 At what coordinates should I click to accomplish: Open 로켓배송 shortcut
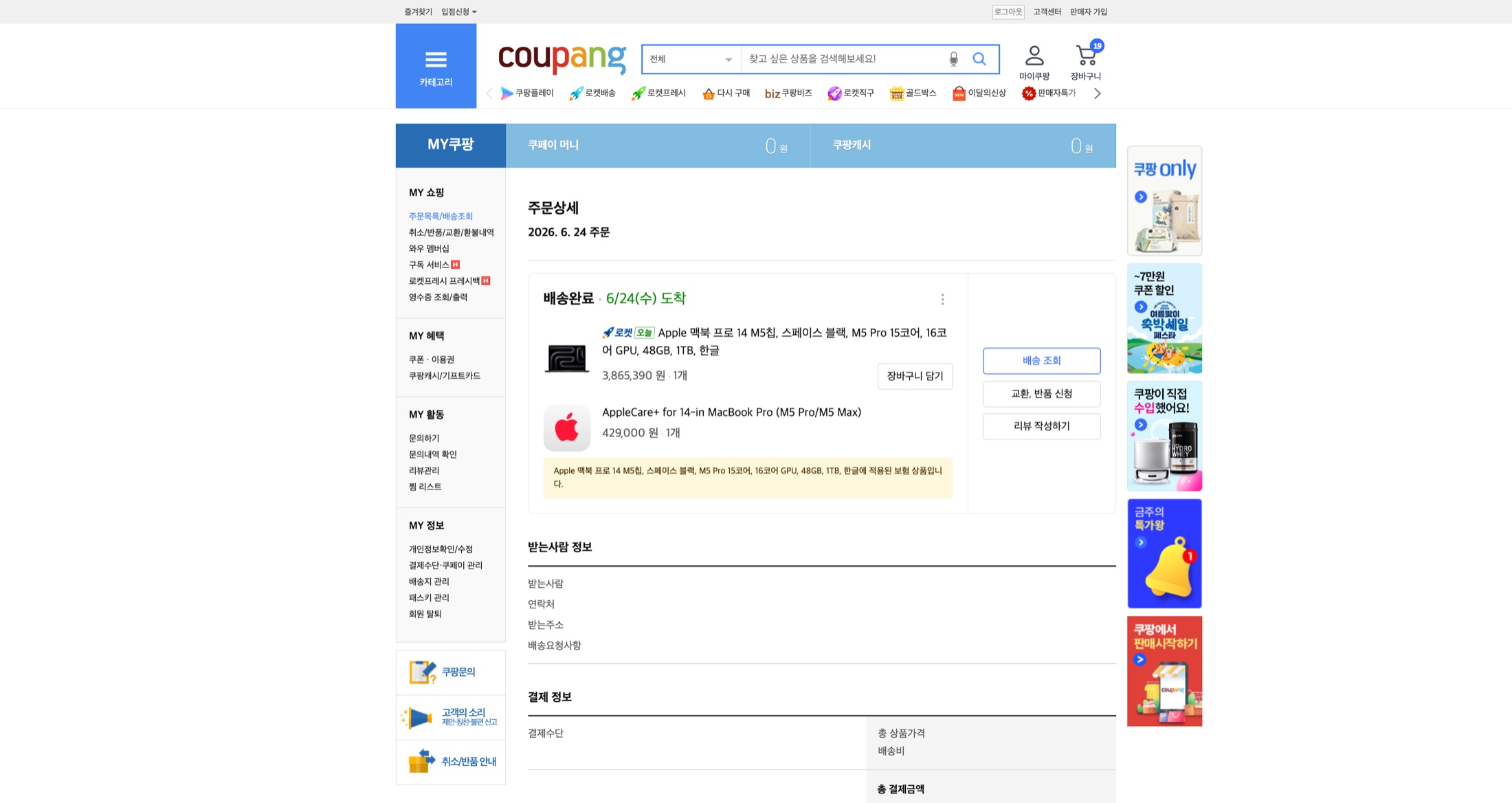coord(592,93)
